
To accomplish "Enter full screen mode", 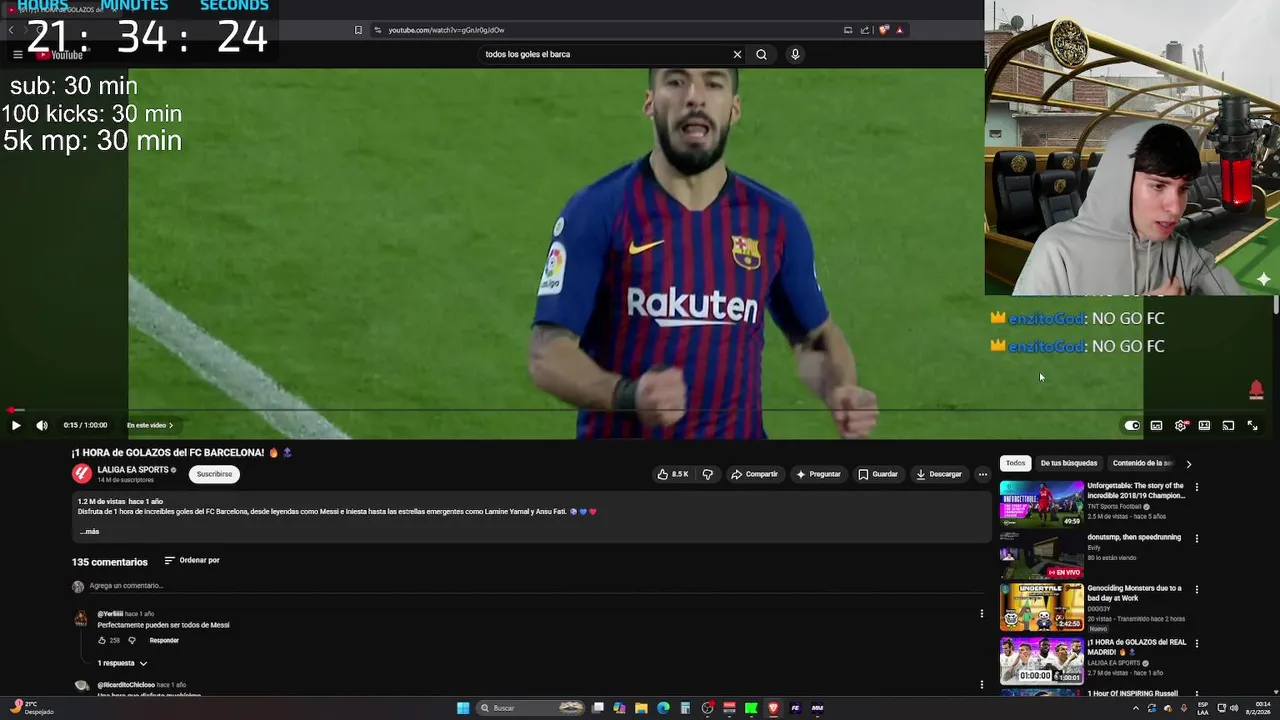I will point(1252,425).
